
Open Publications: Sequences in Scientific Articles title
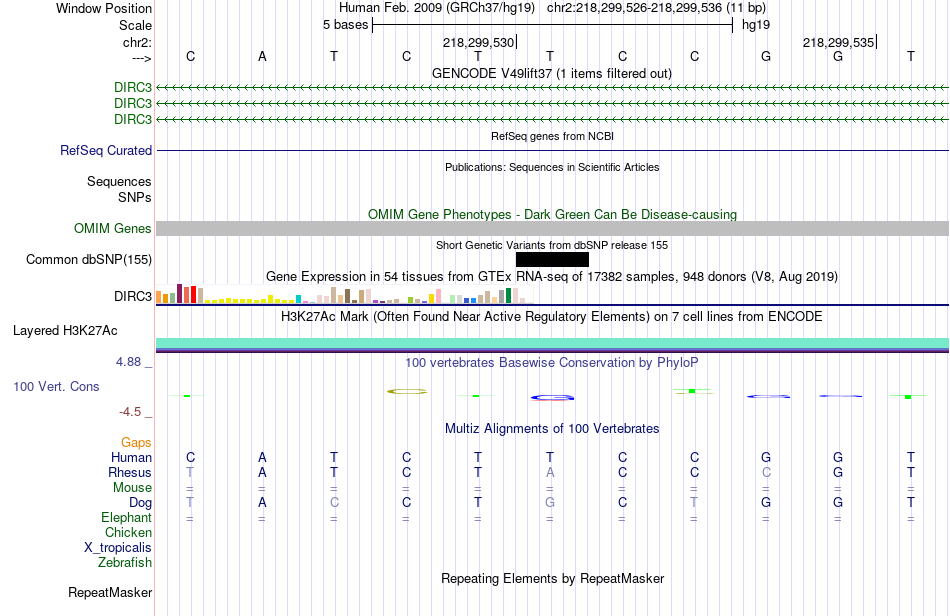tap(552, 167)
